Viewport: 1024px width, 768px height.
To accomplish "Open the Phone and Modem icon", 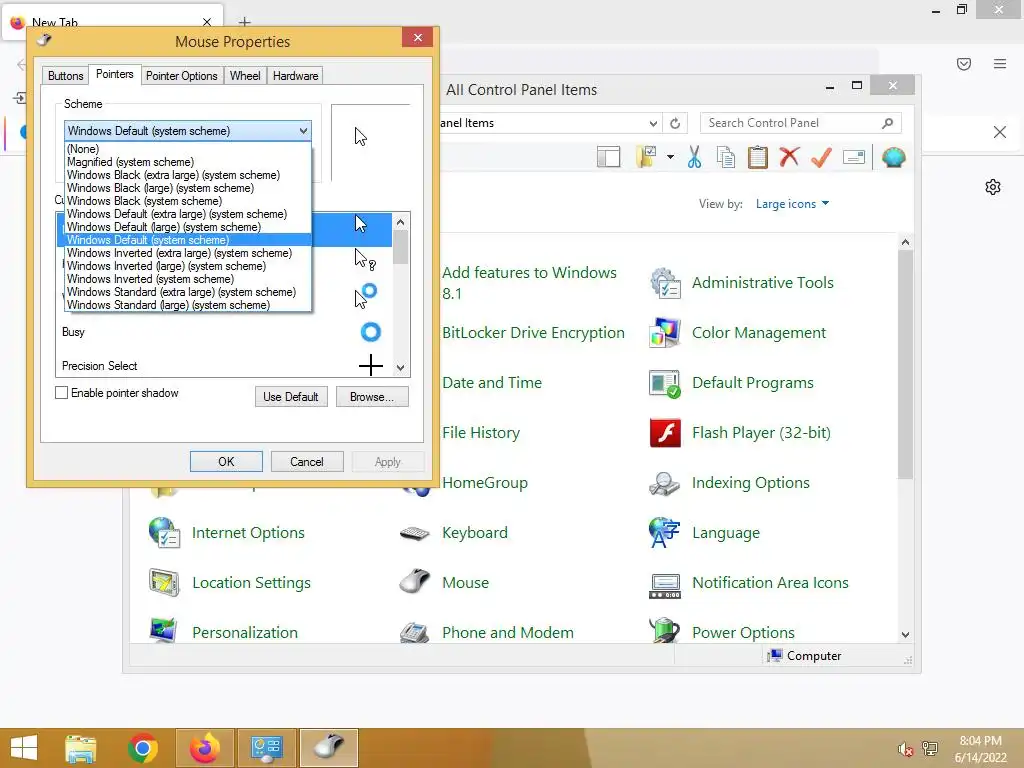I will (x=415, y=632).
